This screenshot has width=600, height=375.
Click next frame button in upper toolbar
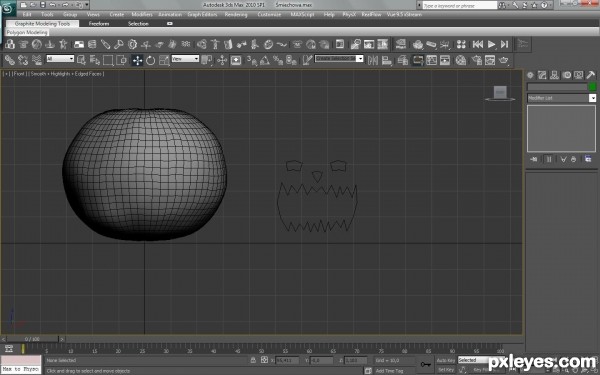tap(505, 44)
